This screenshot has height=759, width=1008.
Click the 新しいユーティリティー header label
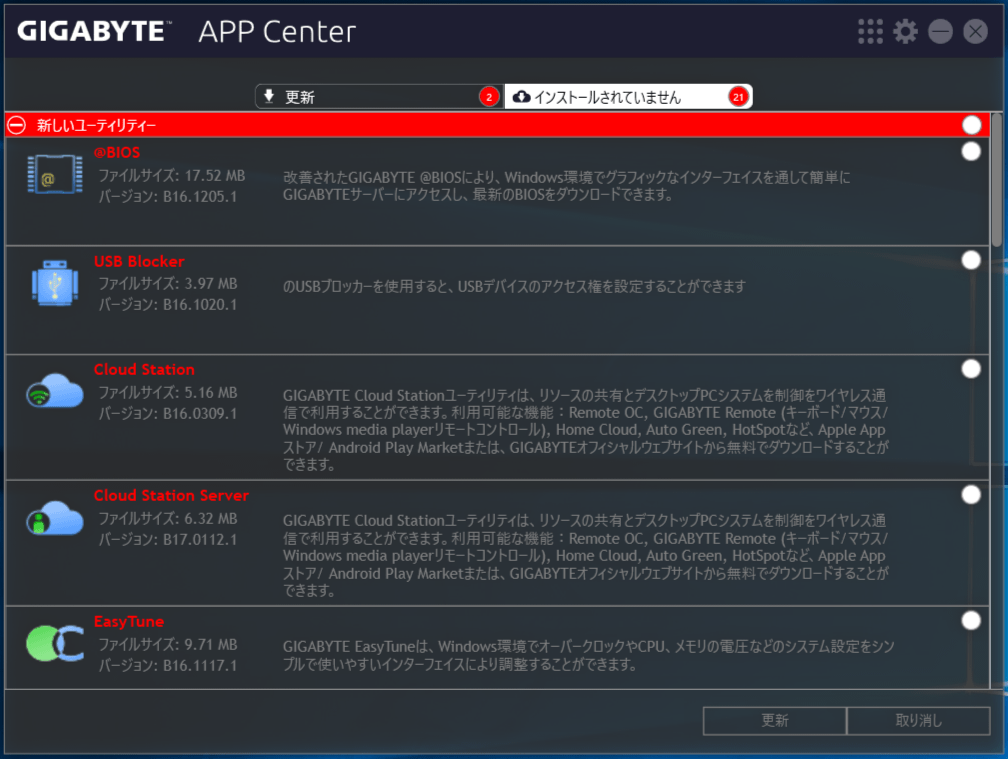tap(96, 125)
